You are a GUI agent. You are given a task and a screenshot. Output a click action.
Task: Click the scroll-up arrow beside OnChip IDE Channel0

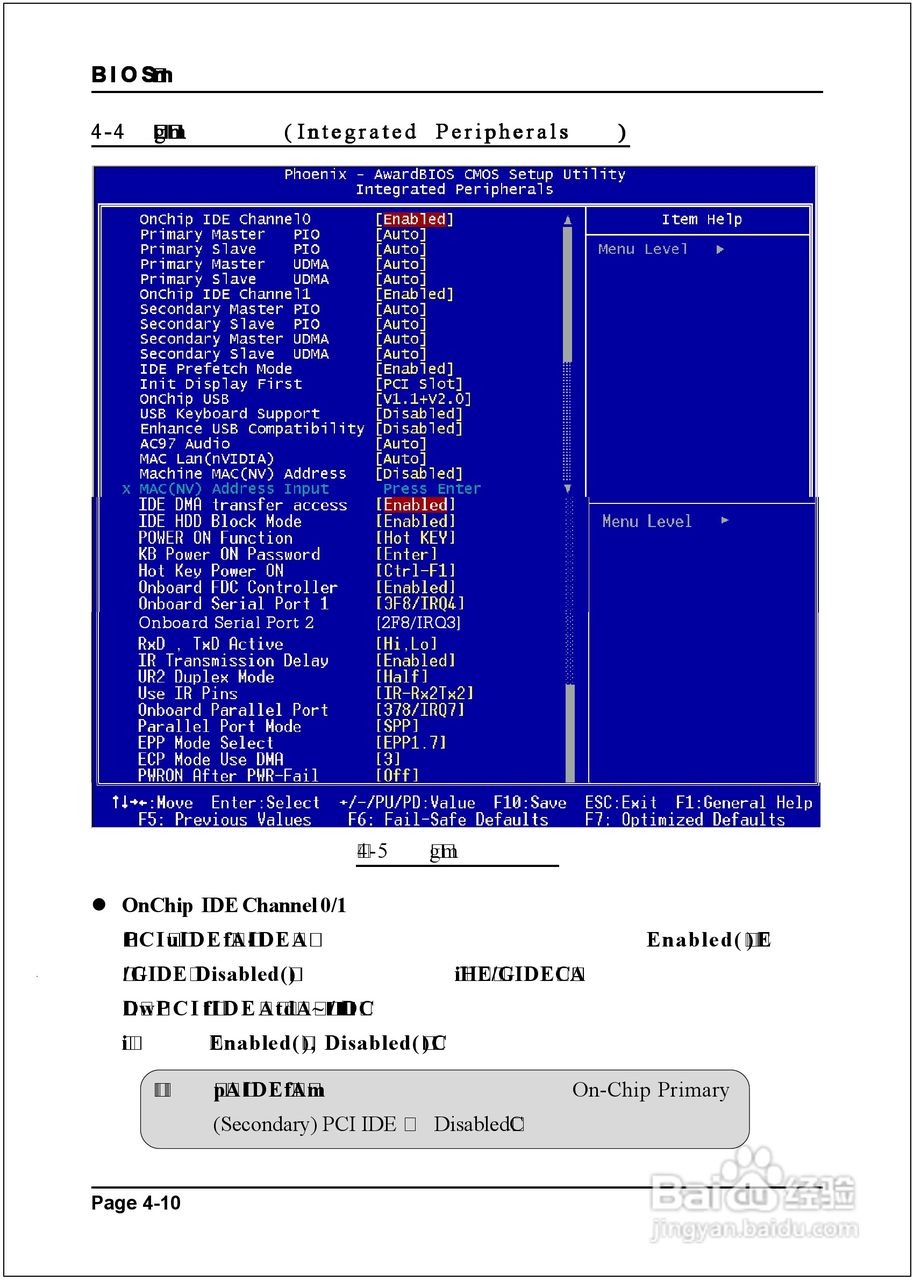pos(568,219)
